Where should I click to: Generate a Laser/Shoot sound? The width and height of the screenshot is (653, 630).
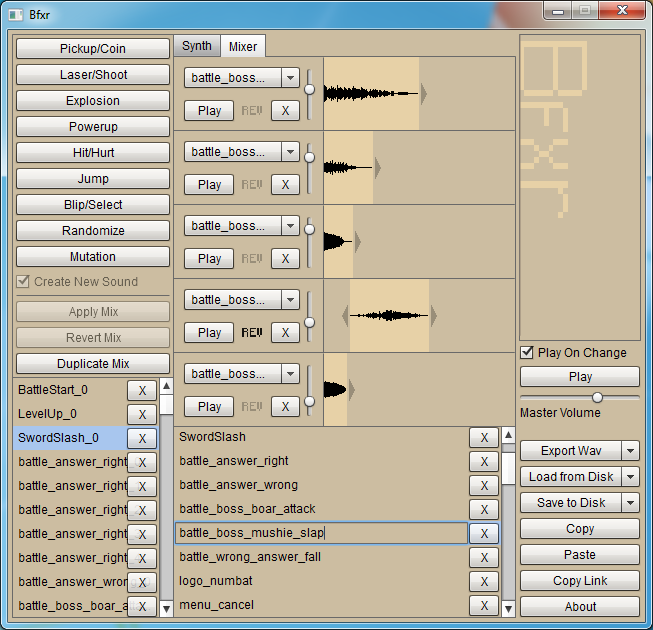click(93, 75)
